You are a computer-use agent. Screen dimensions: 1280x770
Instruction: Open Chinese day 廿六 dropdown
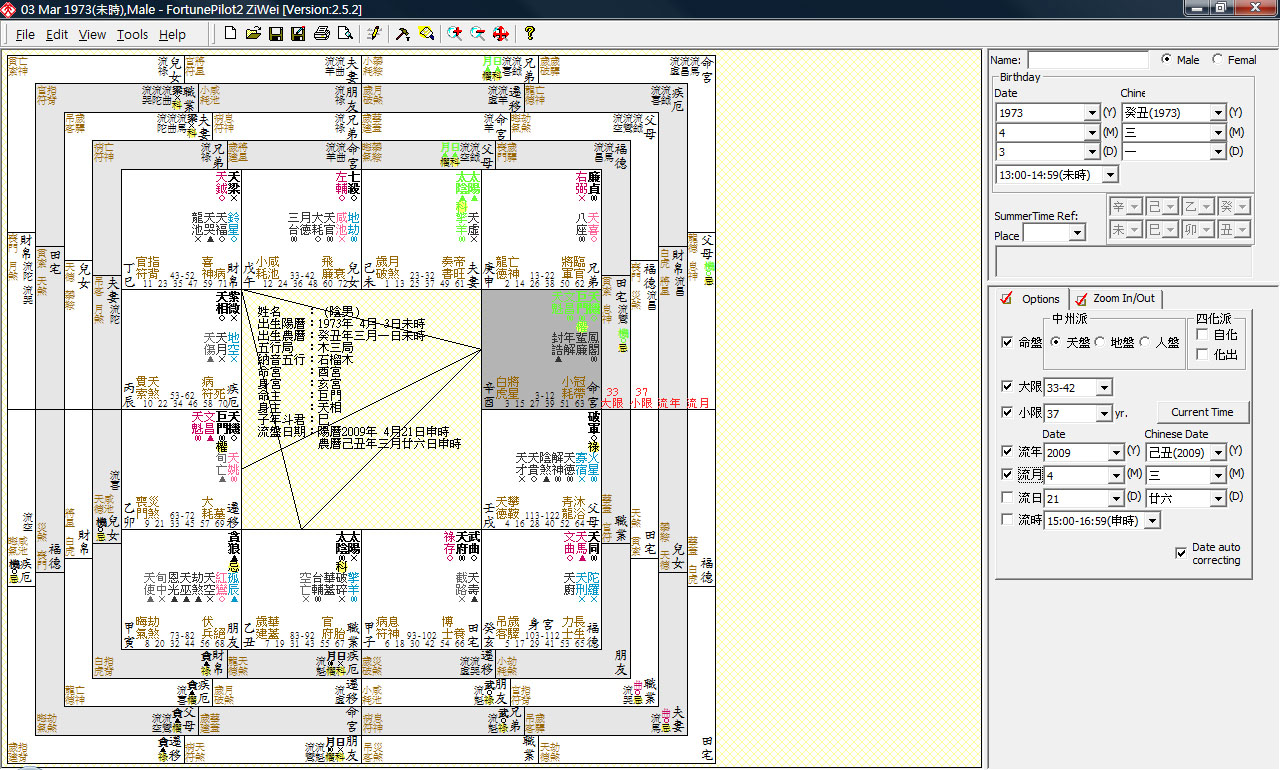point(1217,498)
